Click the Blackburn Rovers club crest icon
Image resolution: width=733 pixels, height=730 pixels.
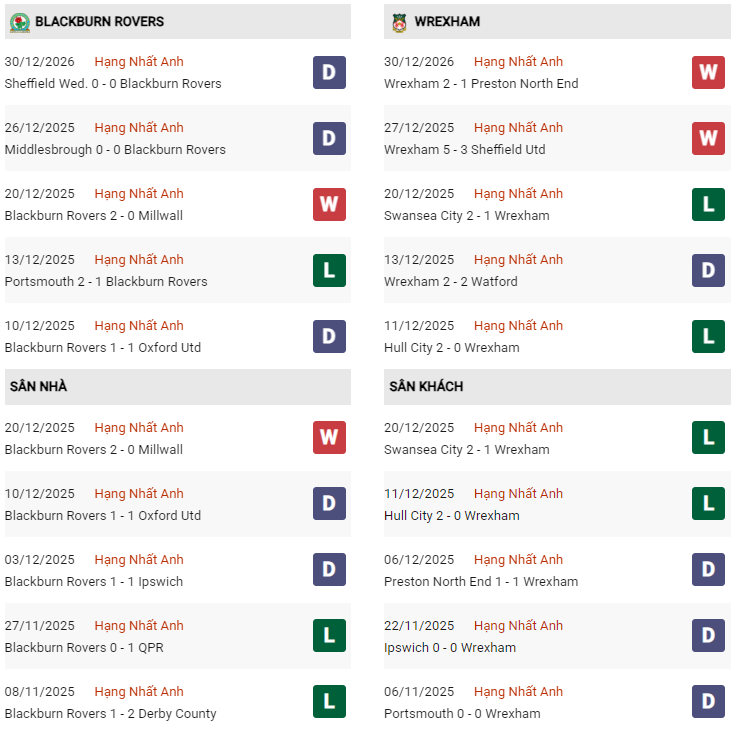pyautogui.click(x=20, y=21)
